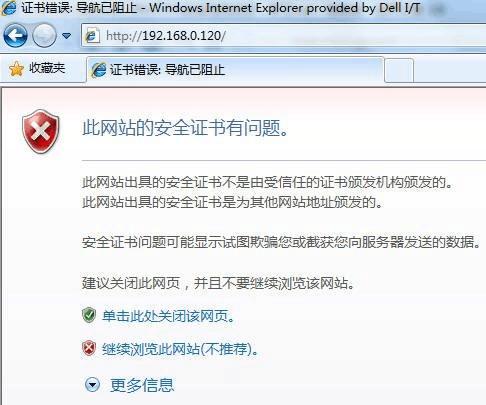Expand 更多信息 with the chevron button
The image size is (486, 405).
92,385
